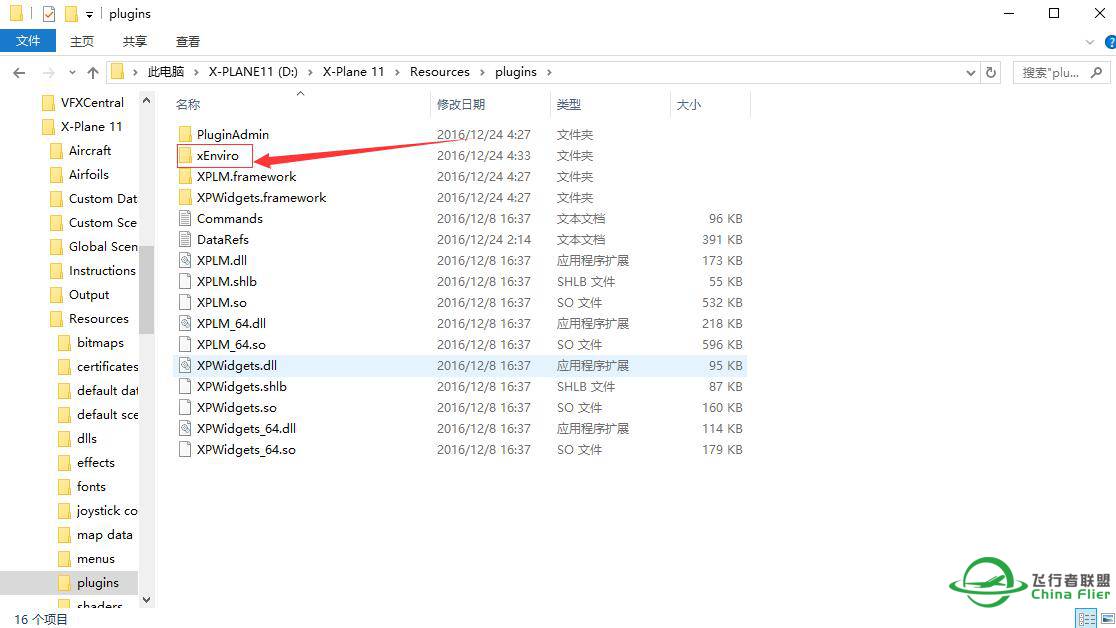The width and height of the screenshot is (1116, 628).
Task: Open Airfoils folder in tree
Action: pyautogui.click(x=88, y=174)
